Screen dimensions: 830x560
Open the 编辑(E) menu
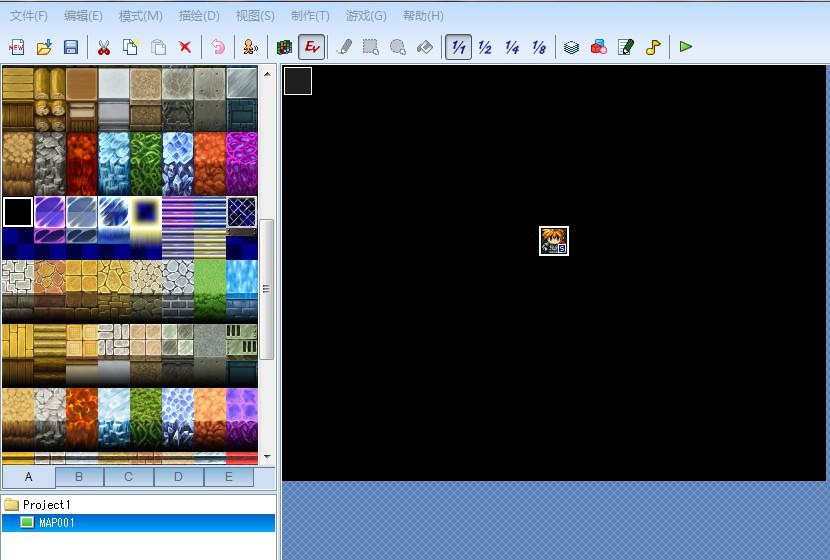(x=83, y=16)
